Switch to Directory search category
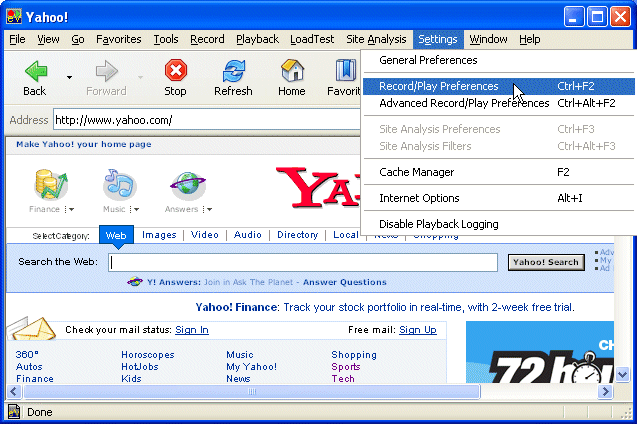Image resolution: width=637 pixels, height=424 pixels. click(297, 235)
